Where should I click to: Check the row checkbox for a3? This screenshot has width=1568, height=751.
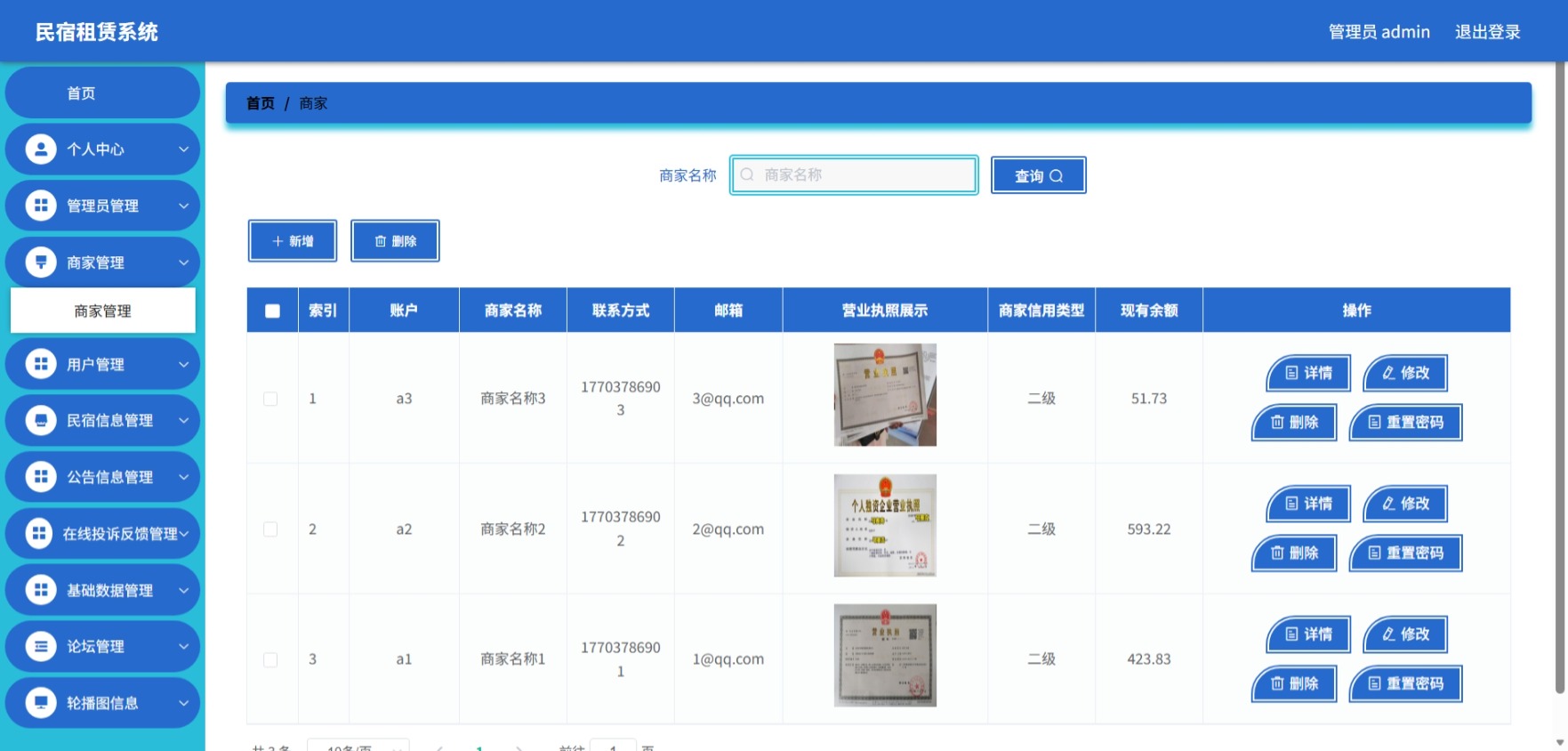pyautogui.click(x=270, y=399)
